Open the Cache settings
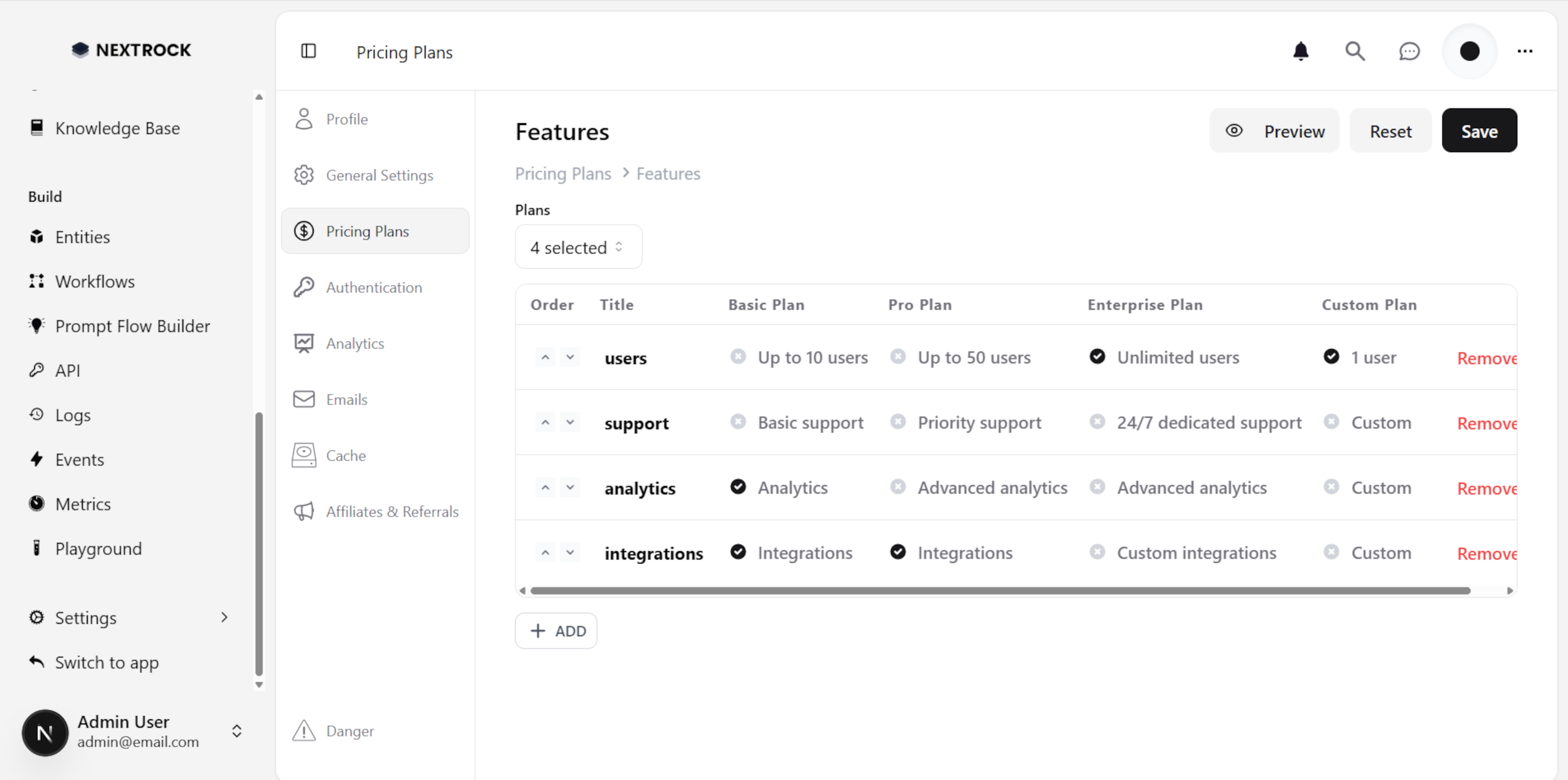 tap(345, 455)
